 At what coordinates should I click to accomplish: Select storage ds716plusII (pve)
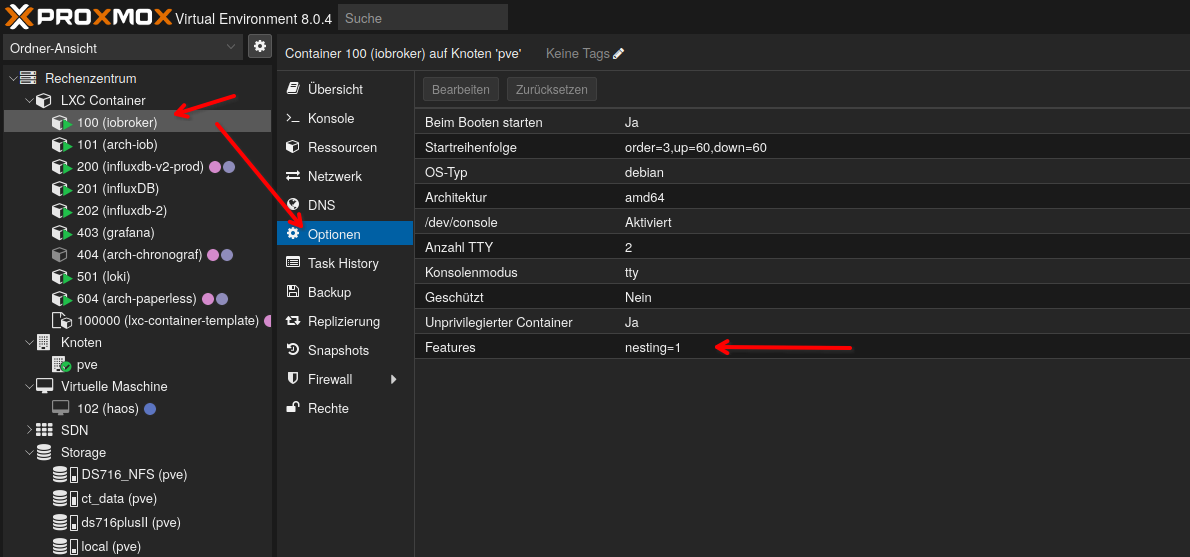tap(137, 522)
